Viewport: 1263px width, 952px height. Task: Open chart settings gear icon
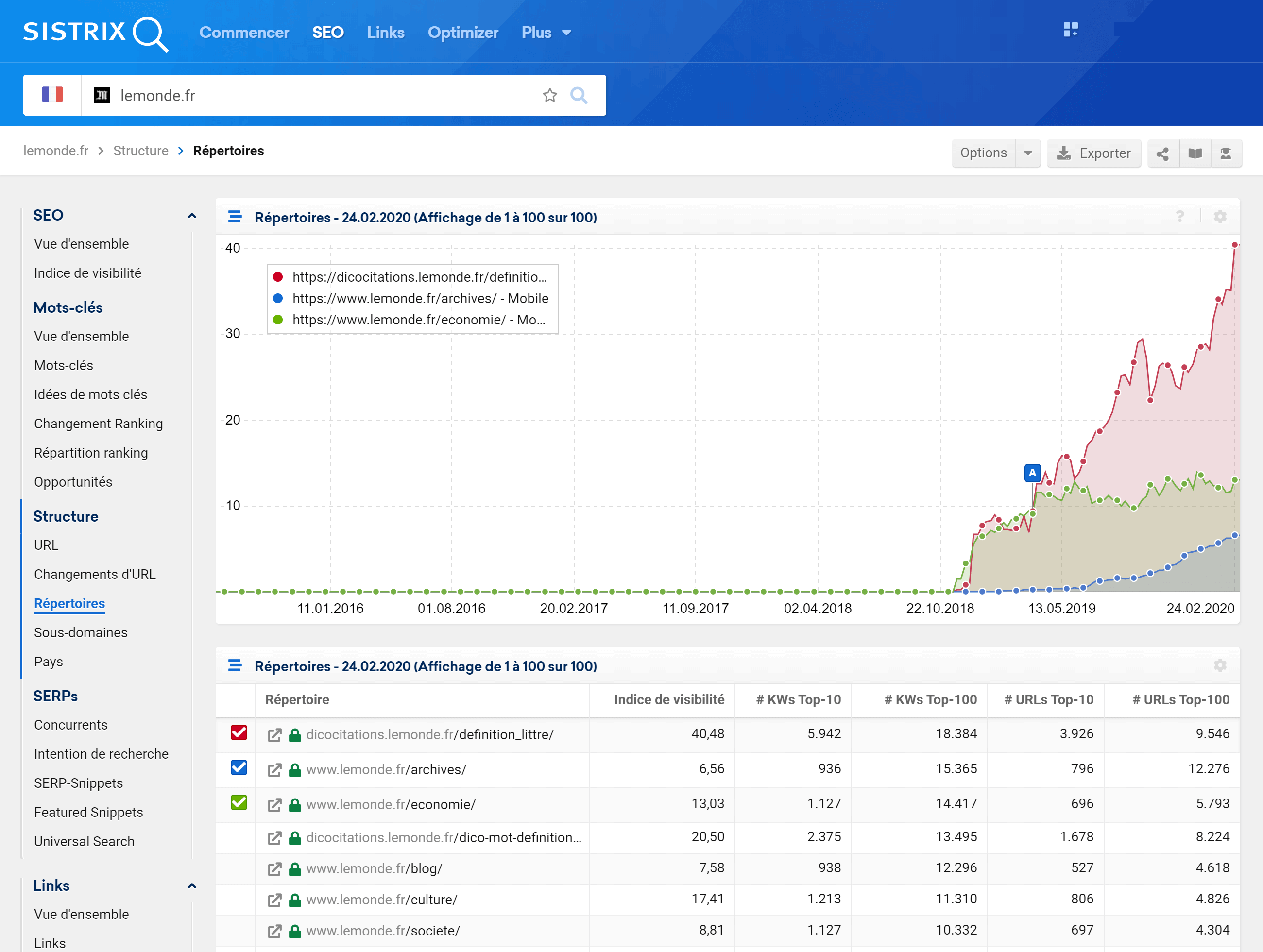(x=1220, y=216)
